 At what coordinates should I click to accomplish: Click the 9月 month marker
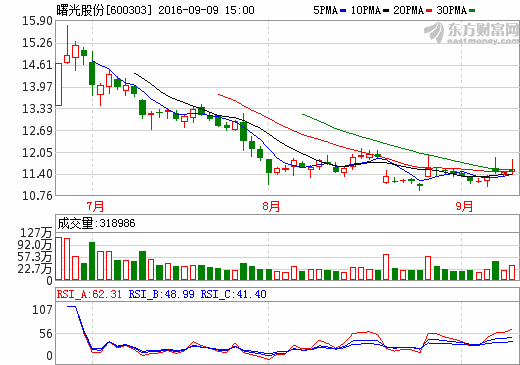[464, 206]
